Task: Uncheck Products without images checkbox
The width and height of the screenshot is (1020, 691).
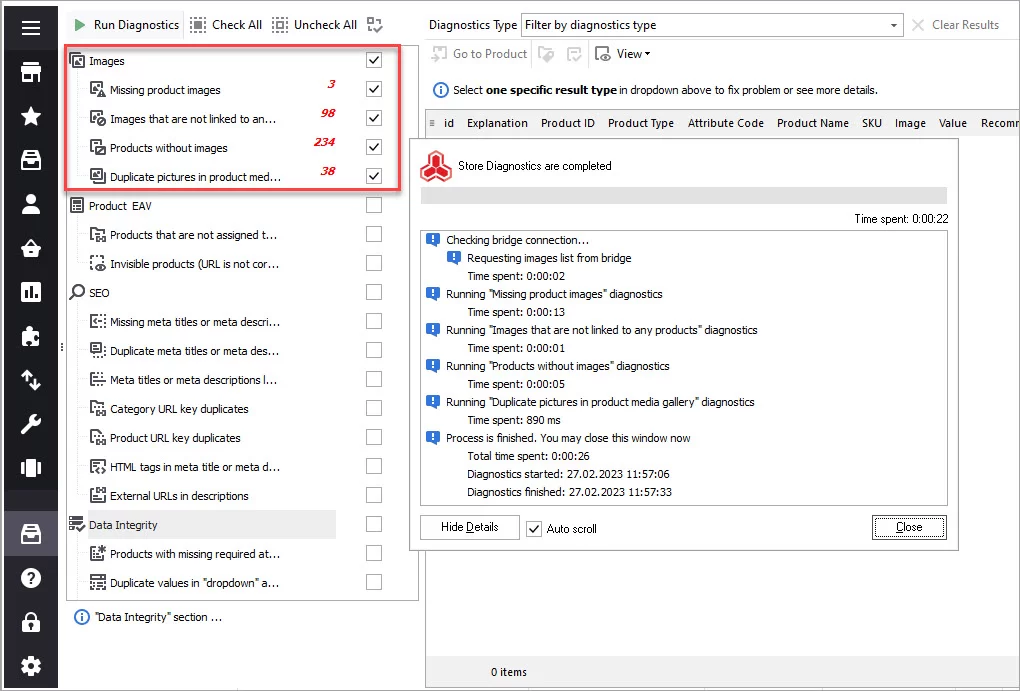Action: tap(374, 147)
